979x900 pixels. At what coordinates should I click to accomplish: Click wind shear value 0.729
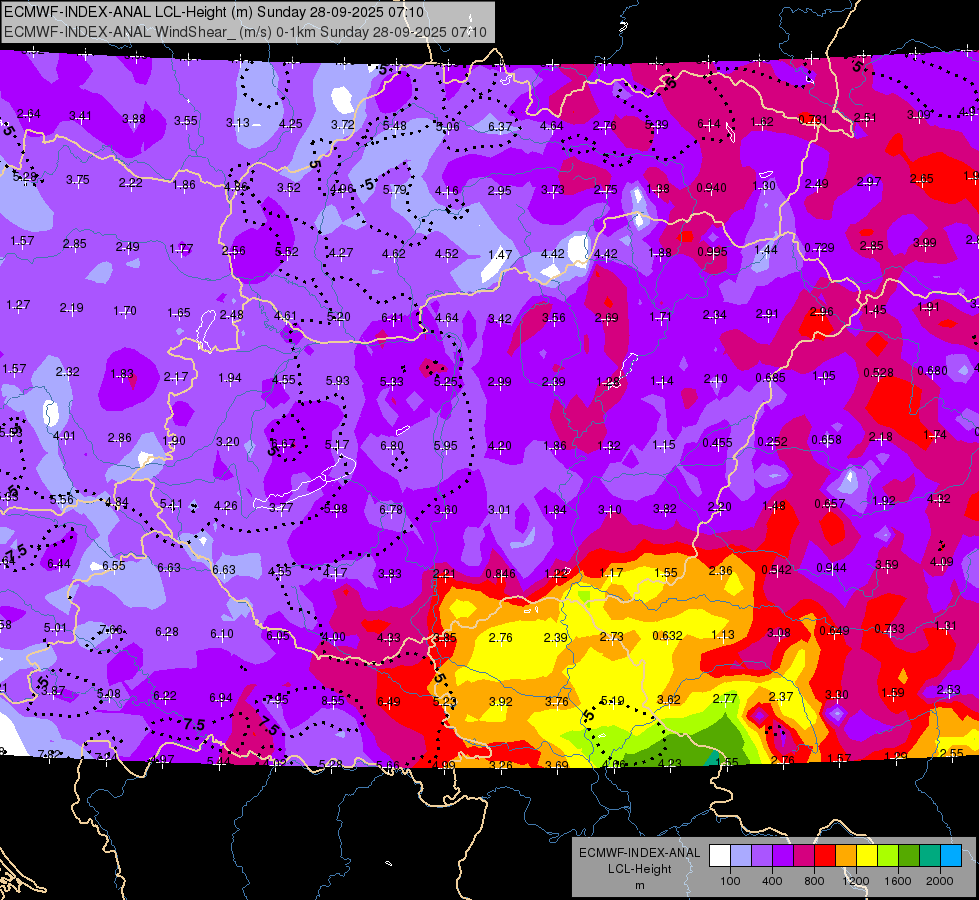click(x=819, y=248)
